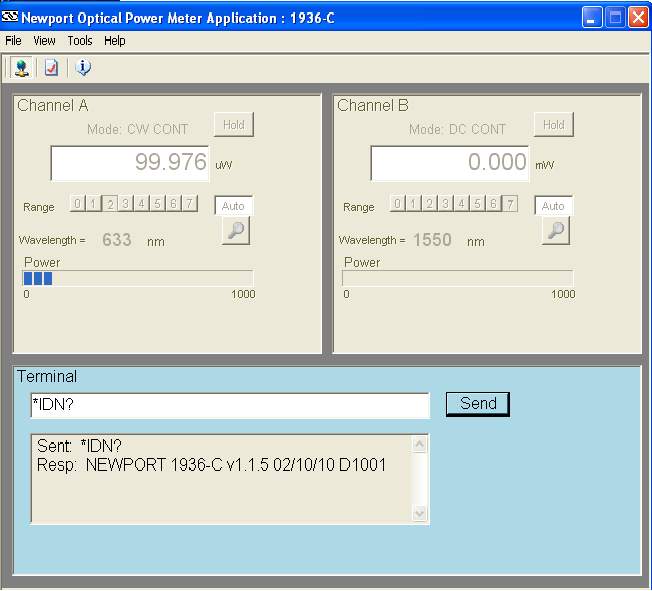Toggle Channel A Auto range button
The width and height of the screenshot is (652, 591).
tap(233, 206)
